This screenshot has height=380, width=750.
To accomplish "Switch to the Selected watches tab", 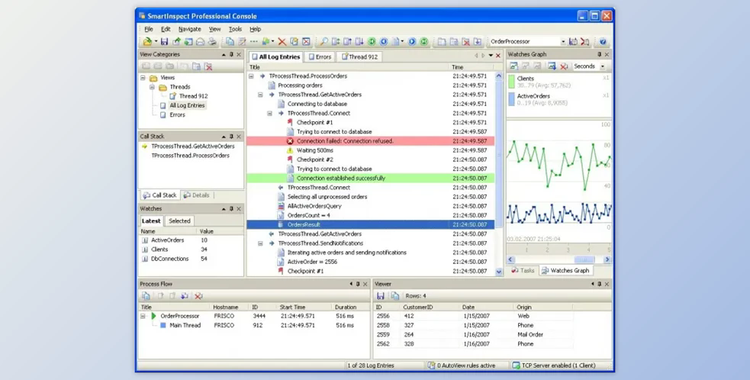I will pos(179,221).
